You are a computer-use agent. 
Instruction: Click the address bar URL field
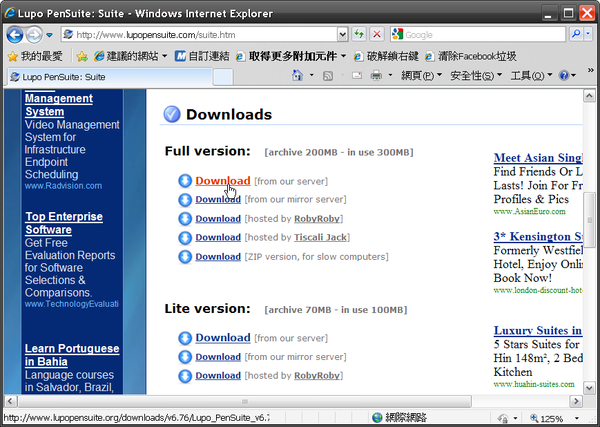pos(199,35)
